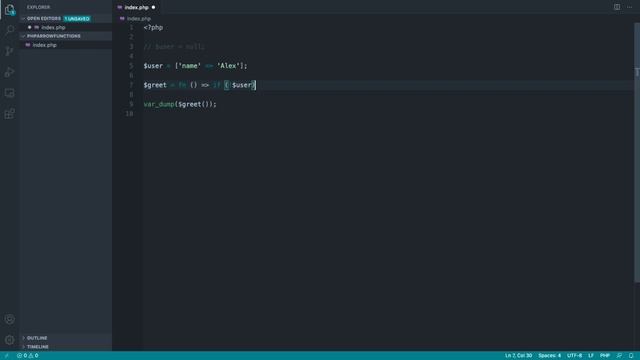Click line number 9 in gutter

coord(131,104)
